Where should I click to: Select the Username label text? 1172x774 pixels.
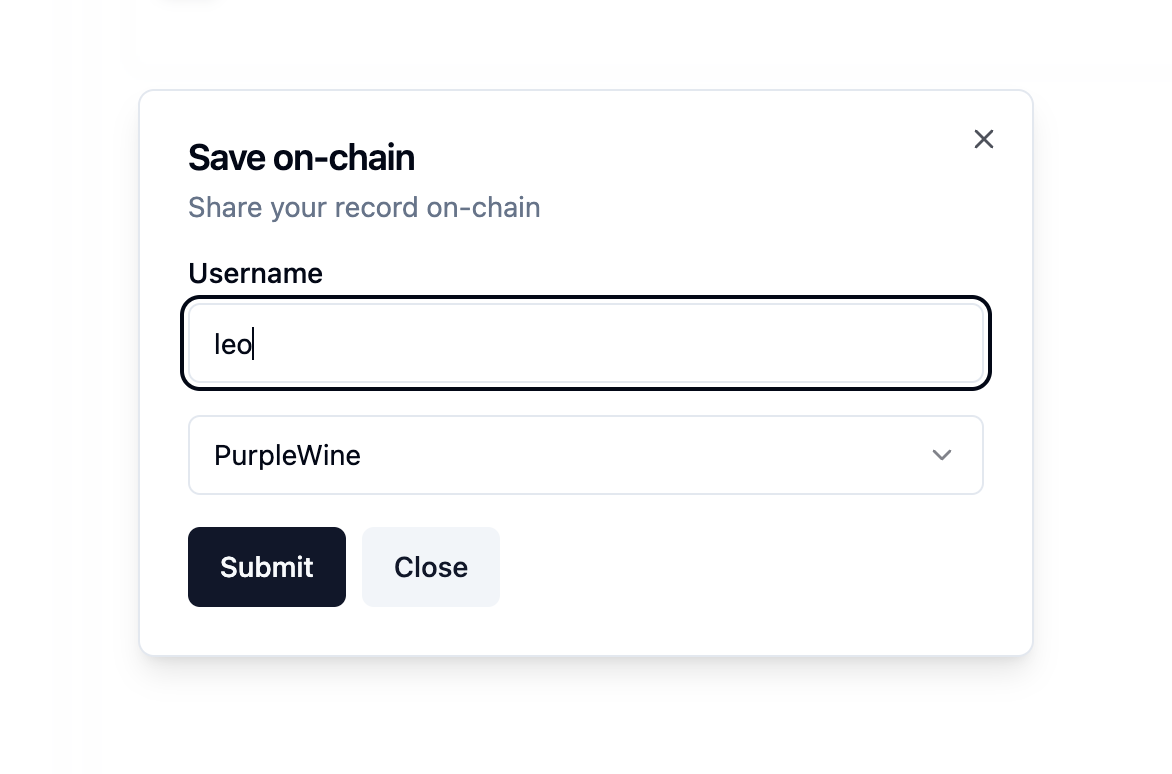(255, 273)
